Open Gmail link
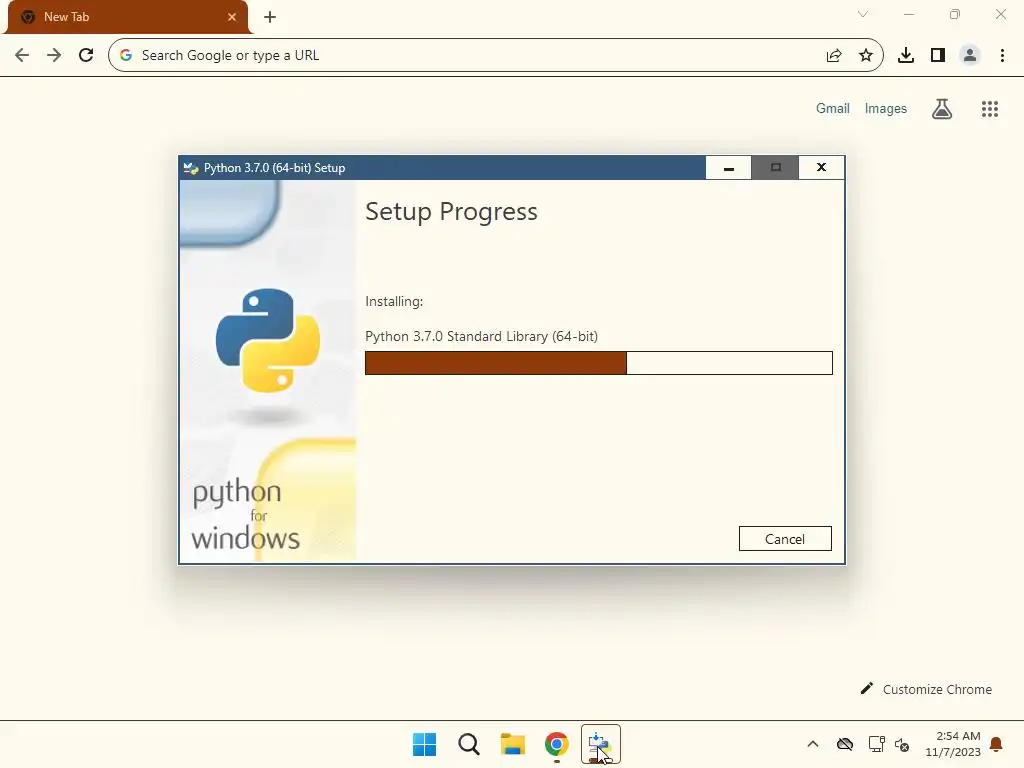This screenshot has width=1024, height=768. (833, 108)
